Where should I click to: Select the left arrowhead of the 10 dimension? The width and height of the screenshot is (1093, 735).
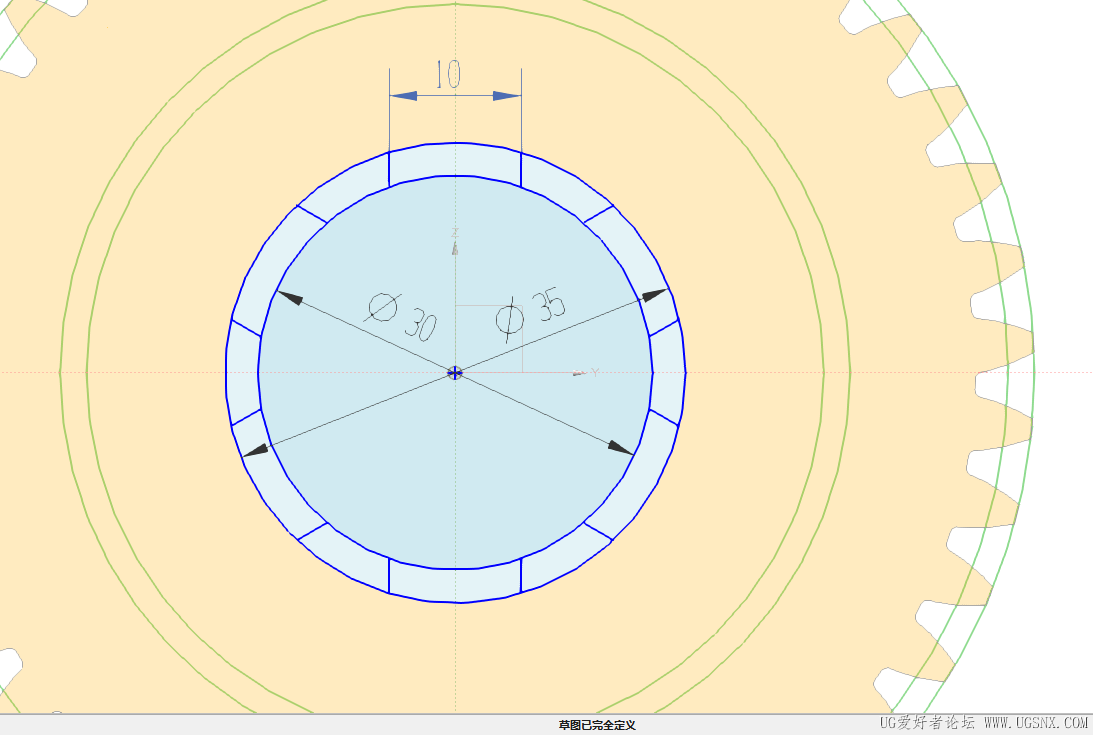(x=404, y=96)
